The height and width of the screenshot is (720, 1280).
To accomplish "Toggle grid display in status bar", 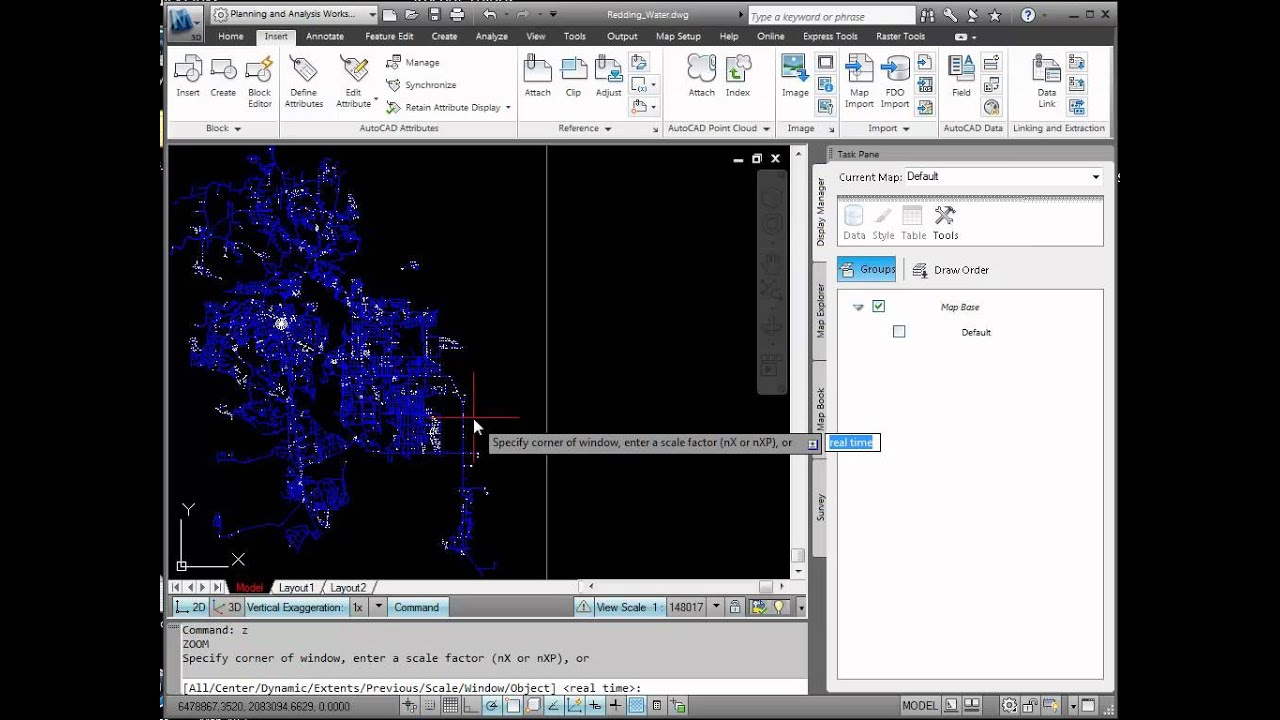I will coord(451,706).
